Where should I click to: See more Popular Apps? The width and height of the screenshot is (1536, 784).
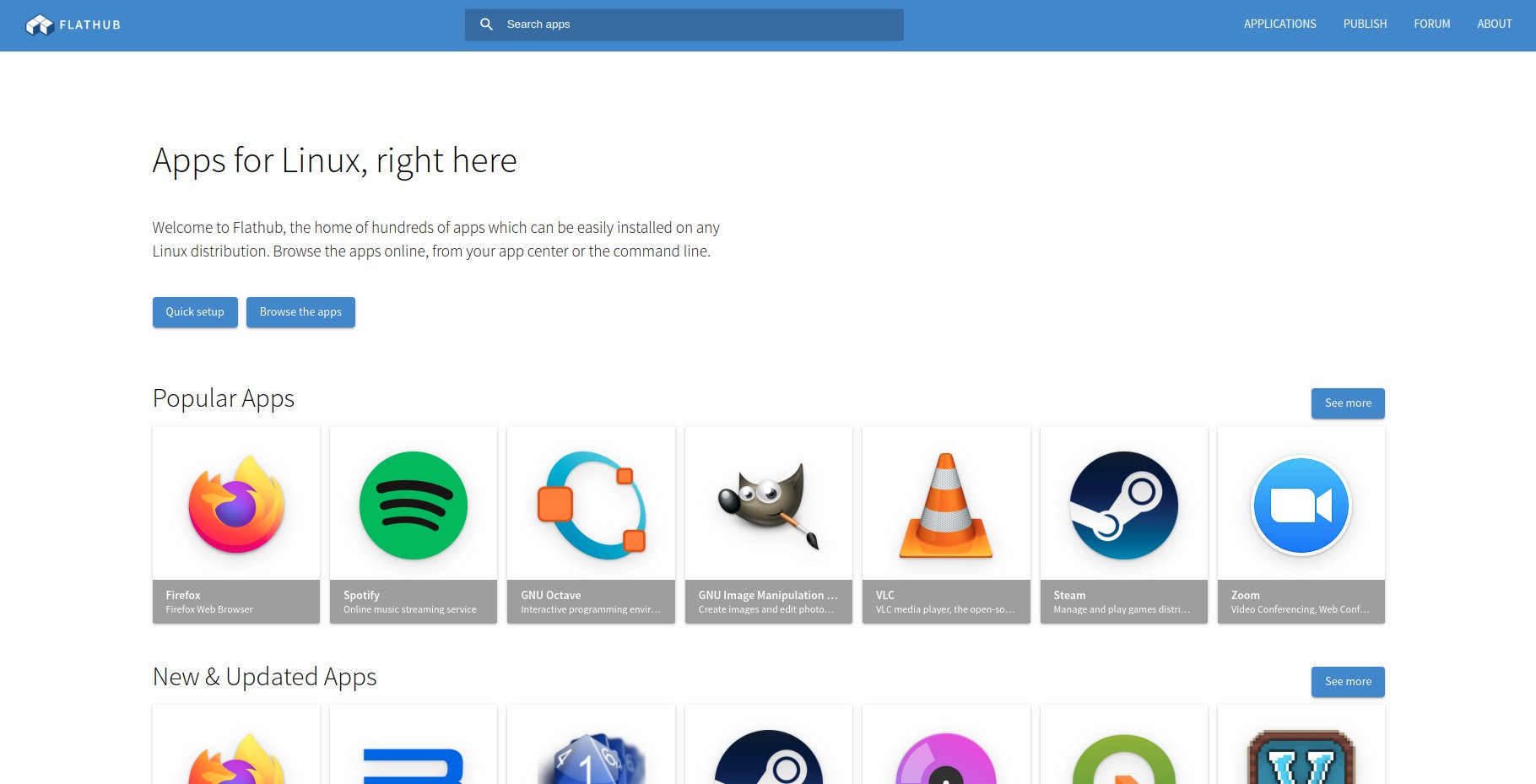point(1348,403)
